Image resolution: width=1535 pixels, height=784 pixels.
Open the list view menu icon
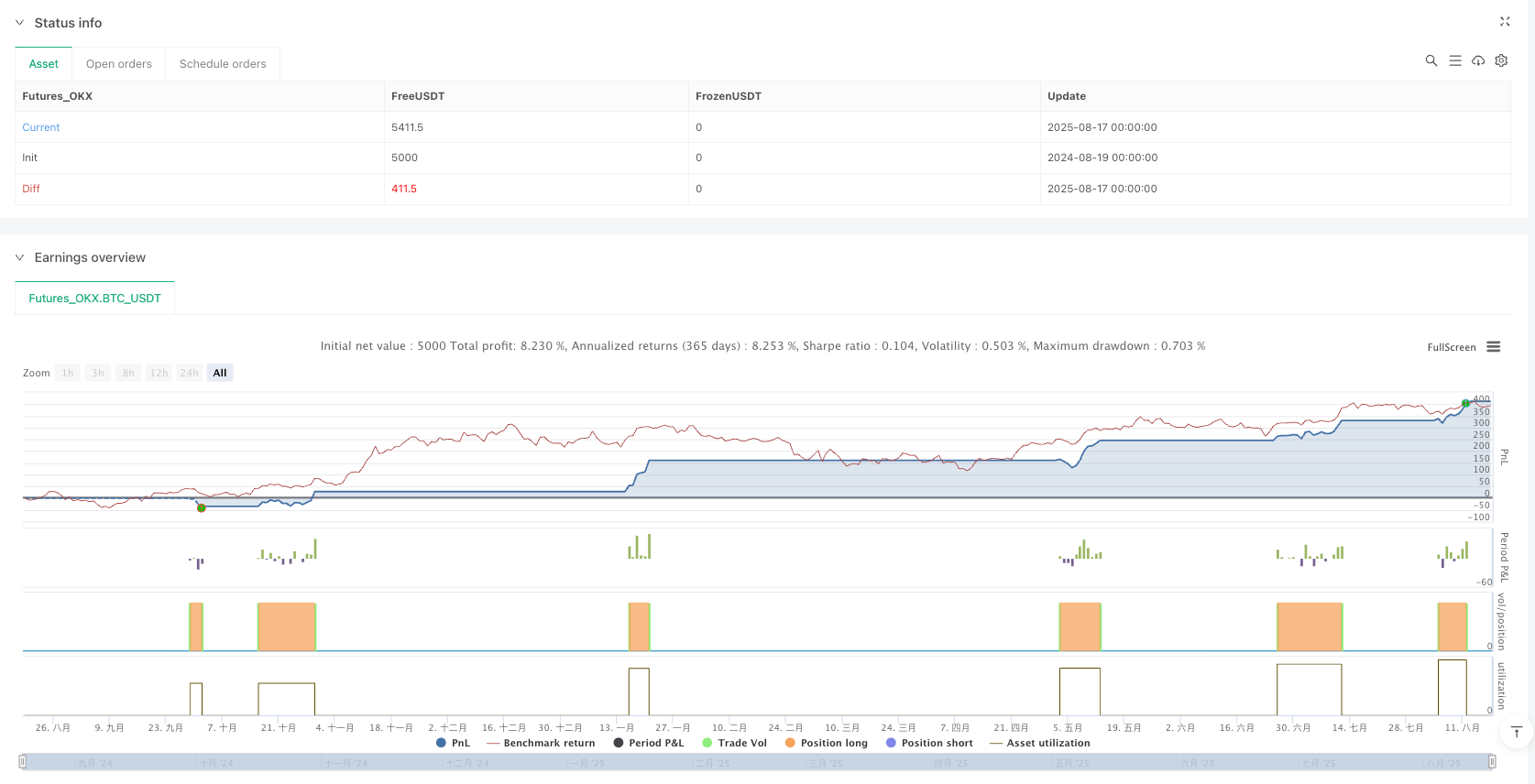(x=1454, y=60)
